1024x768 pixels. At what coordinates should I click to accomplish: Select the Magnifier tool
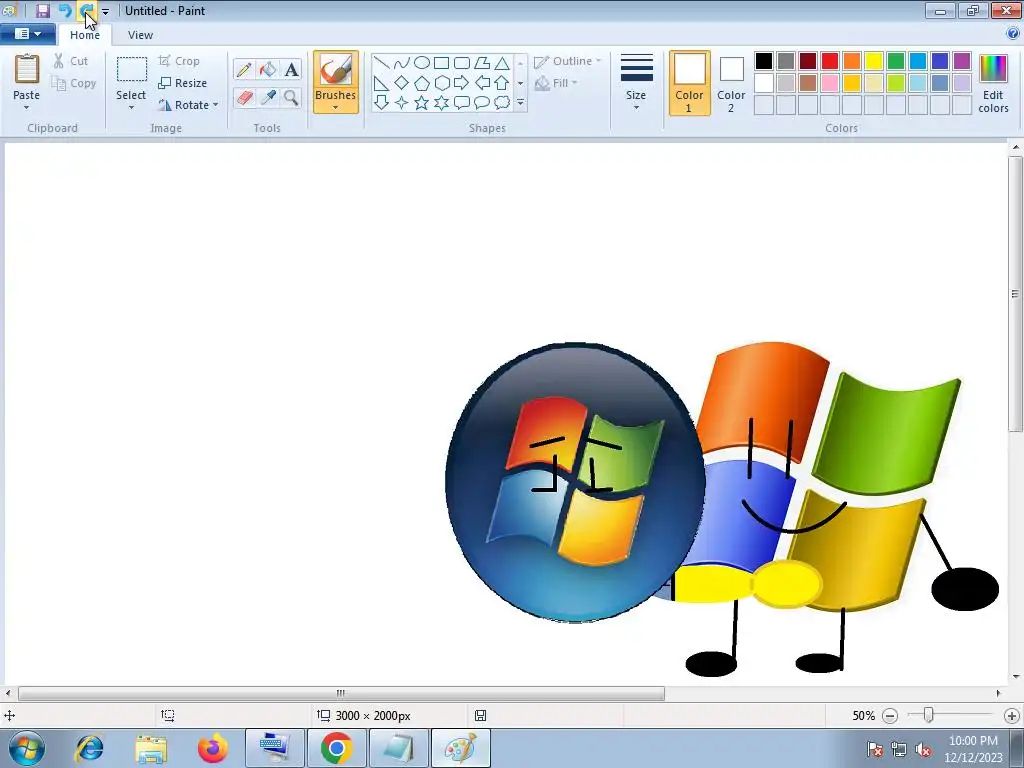(x=291, y=97)
